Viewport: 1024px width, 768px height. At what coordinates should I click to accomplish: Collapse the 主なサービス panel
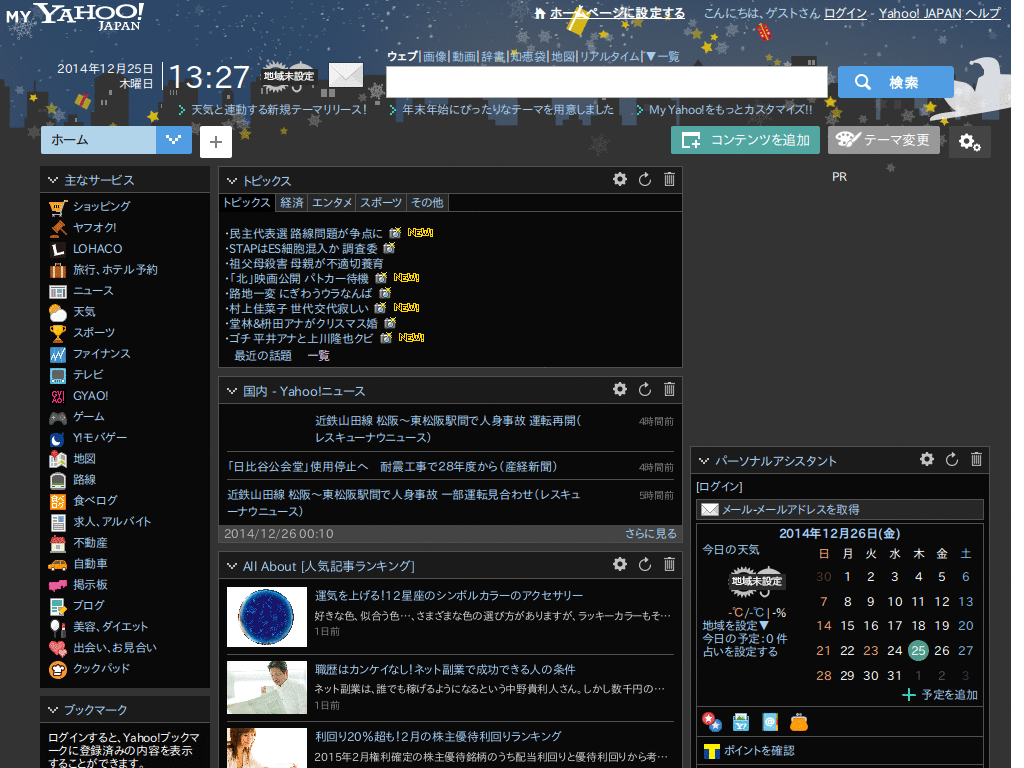click(x=53, y=180)
